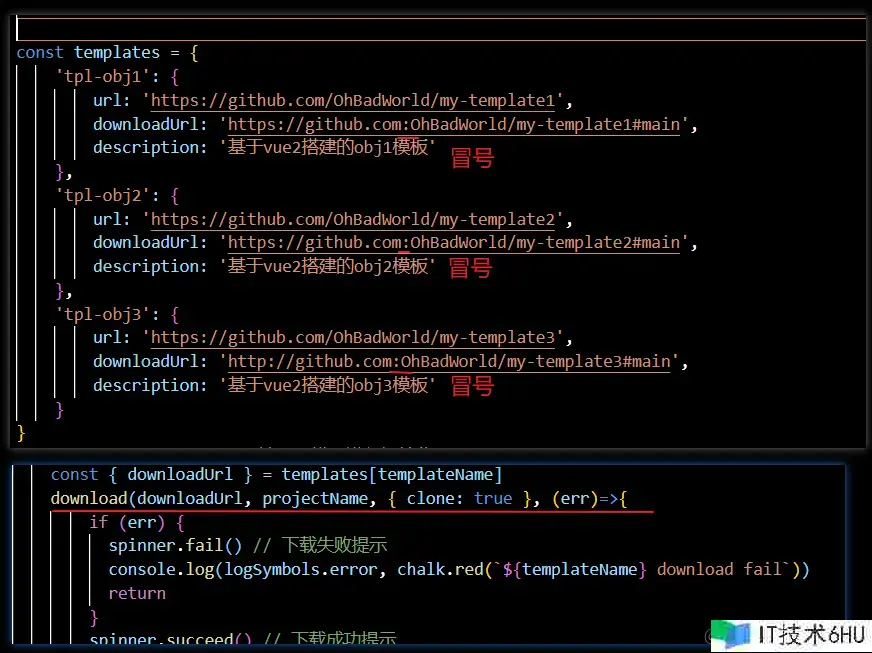Open the my-template1#main downloadUrl link

457,124
